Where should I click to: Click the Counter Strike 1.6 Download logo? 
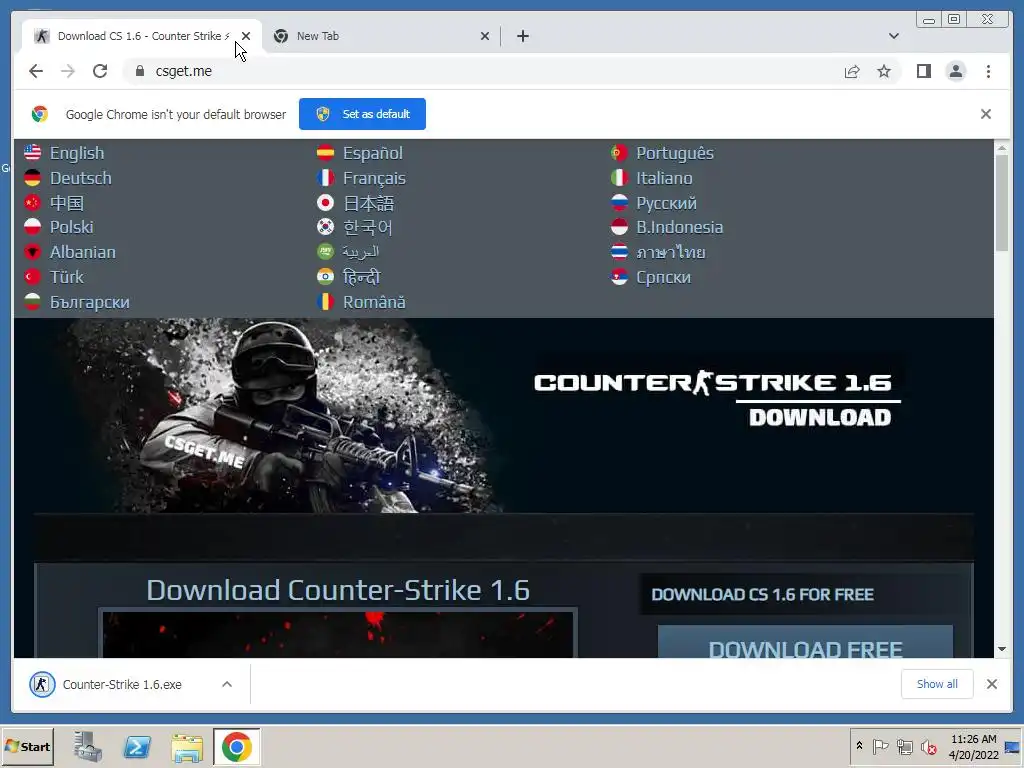[716, 398]
